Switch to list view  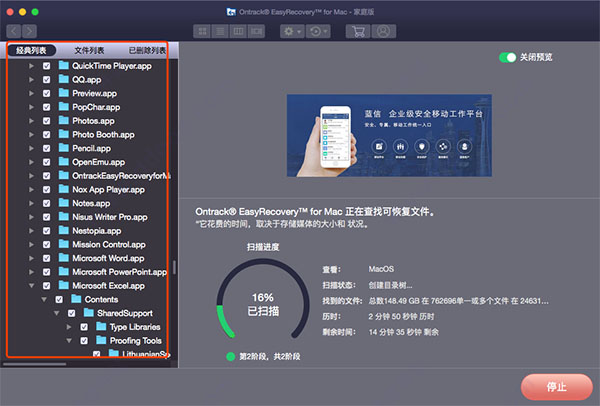click(220, 31)
